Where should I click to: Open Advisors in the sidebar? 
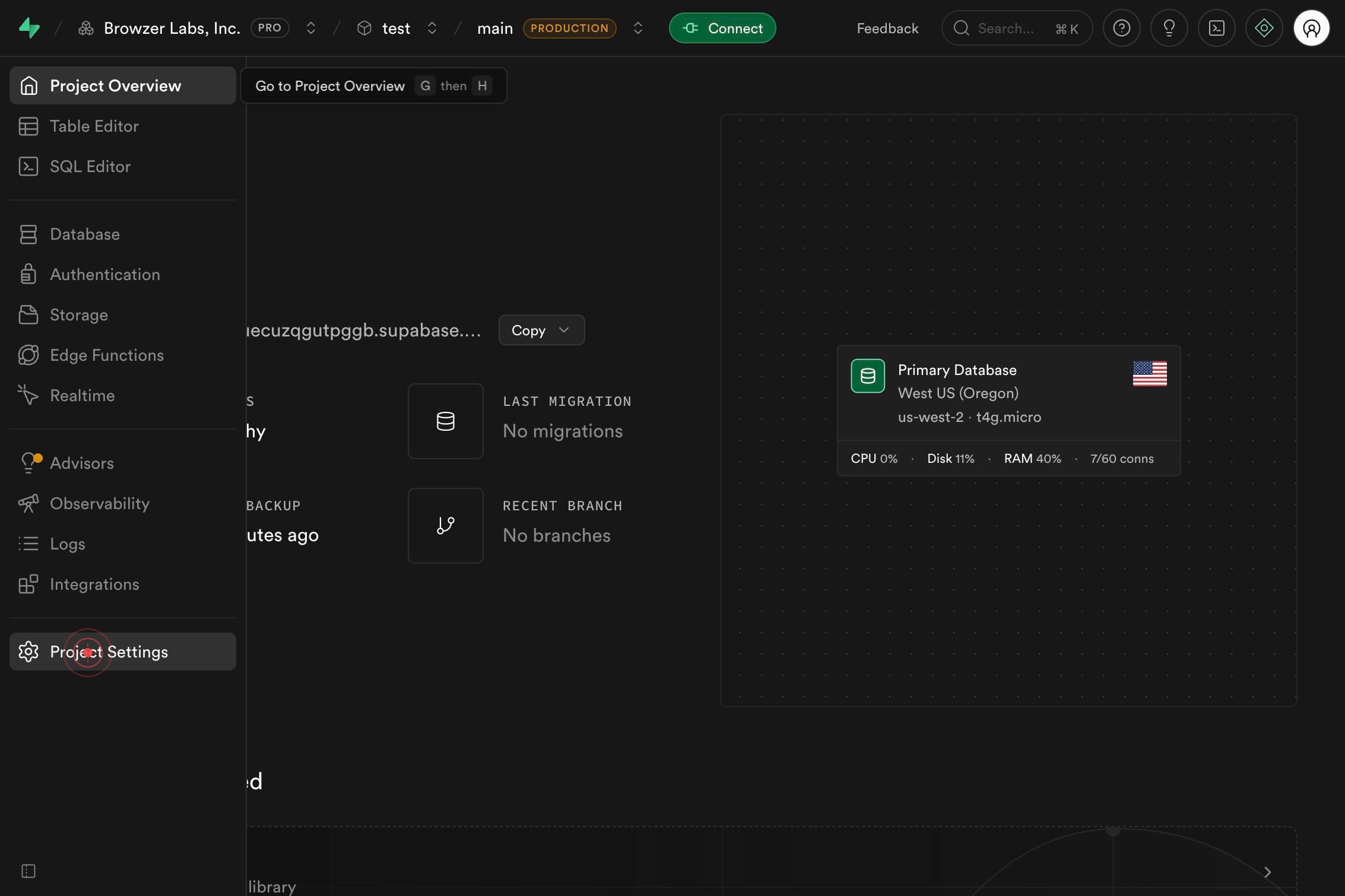click(123, 463)
